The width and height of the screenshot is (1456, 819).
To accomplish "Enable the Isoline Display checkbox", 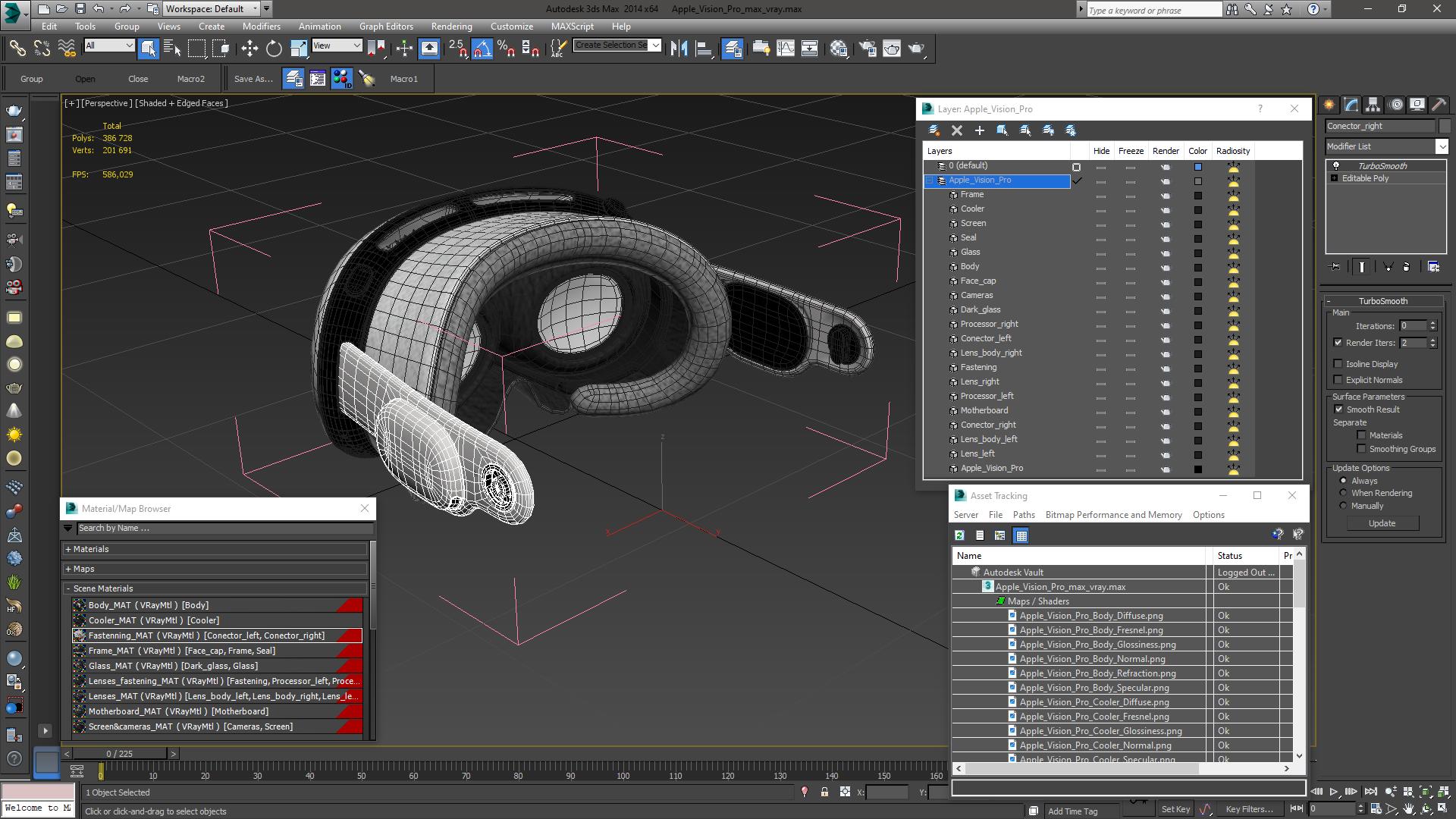I will point(1338,364).
